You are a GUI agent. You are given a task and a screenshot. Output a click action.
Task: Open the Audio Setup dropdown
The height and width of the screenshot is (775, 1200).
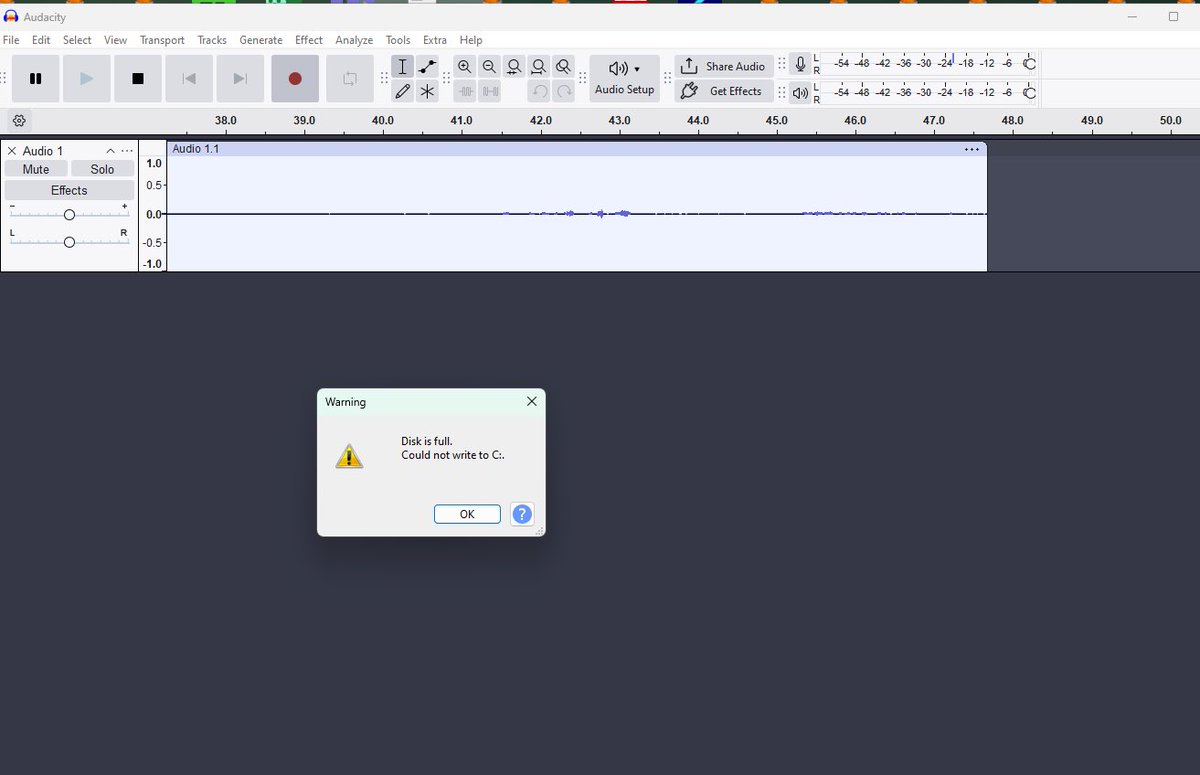(625, 78)
